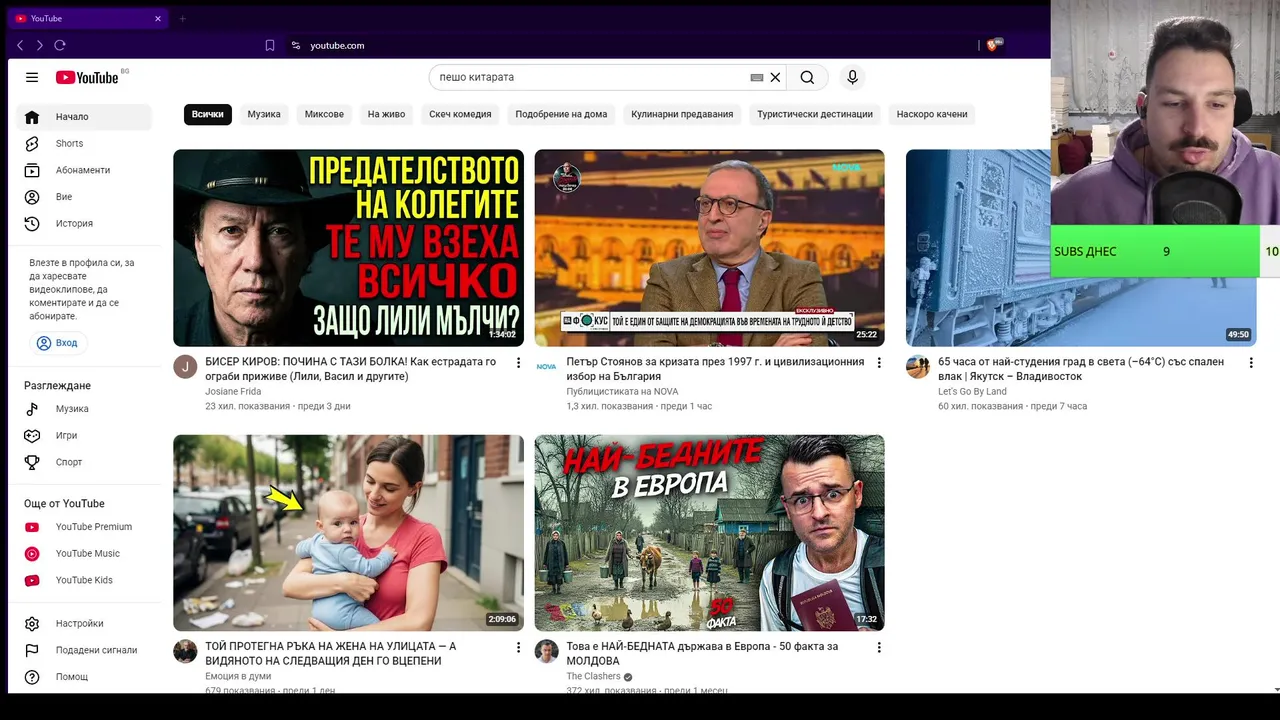
Task: Play the NOVA interview thumbnail
Action: pos(709,248)
